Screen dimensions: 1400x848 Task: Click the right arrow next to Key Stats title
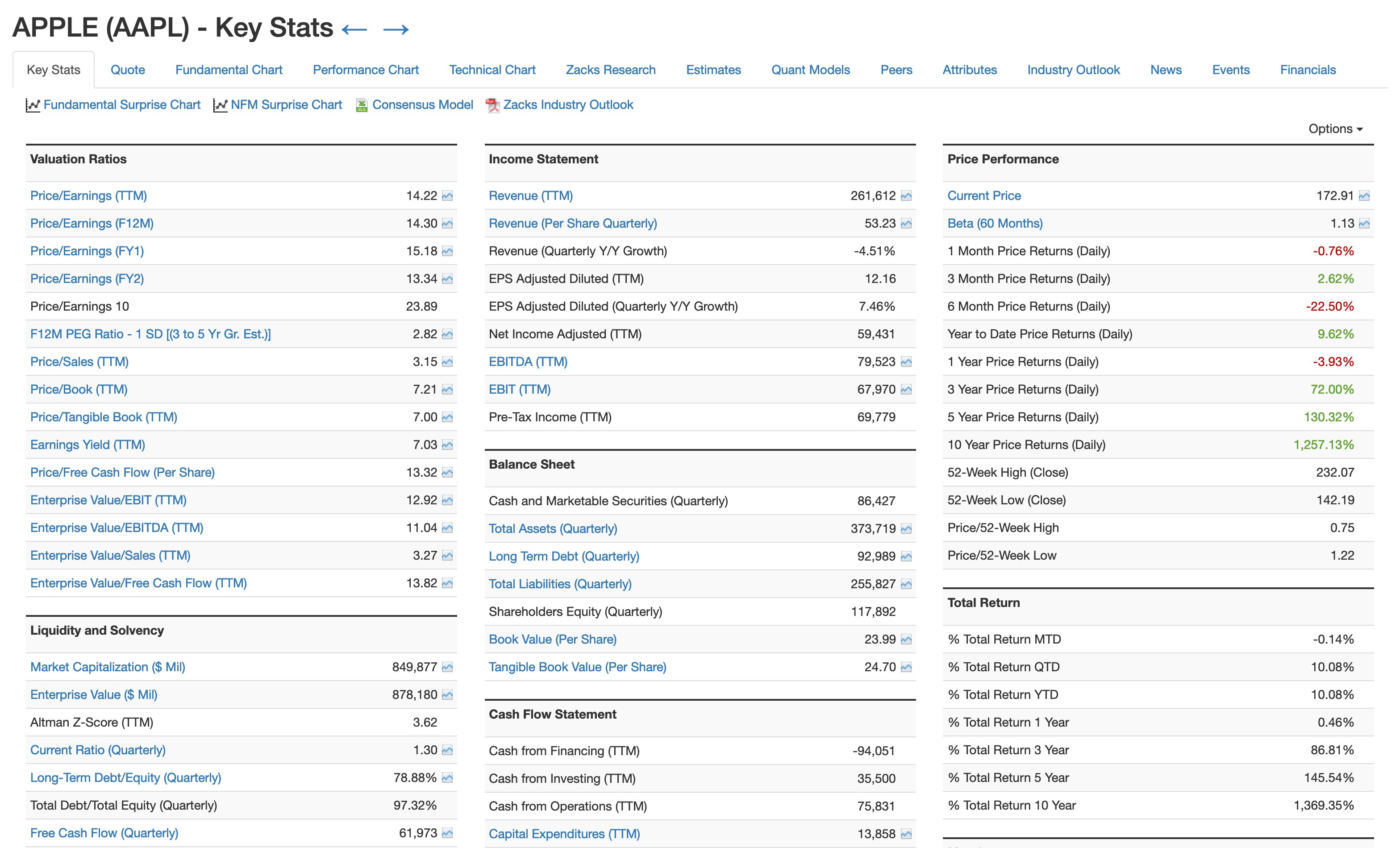click(x=396, y=29)
